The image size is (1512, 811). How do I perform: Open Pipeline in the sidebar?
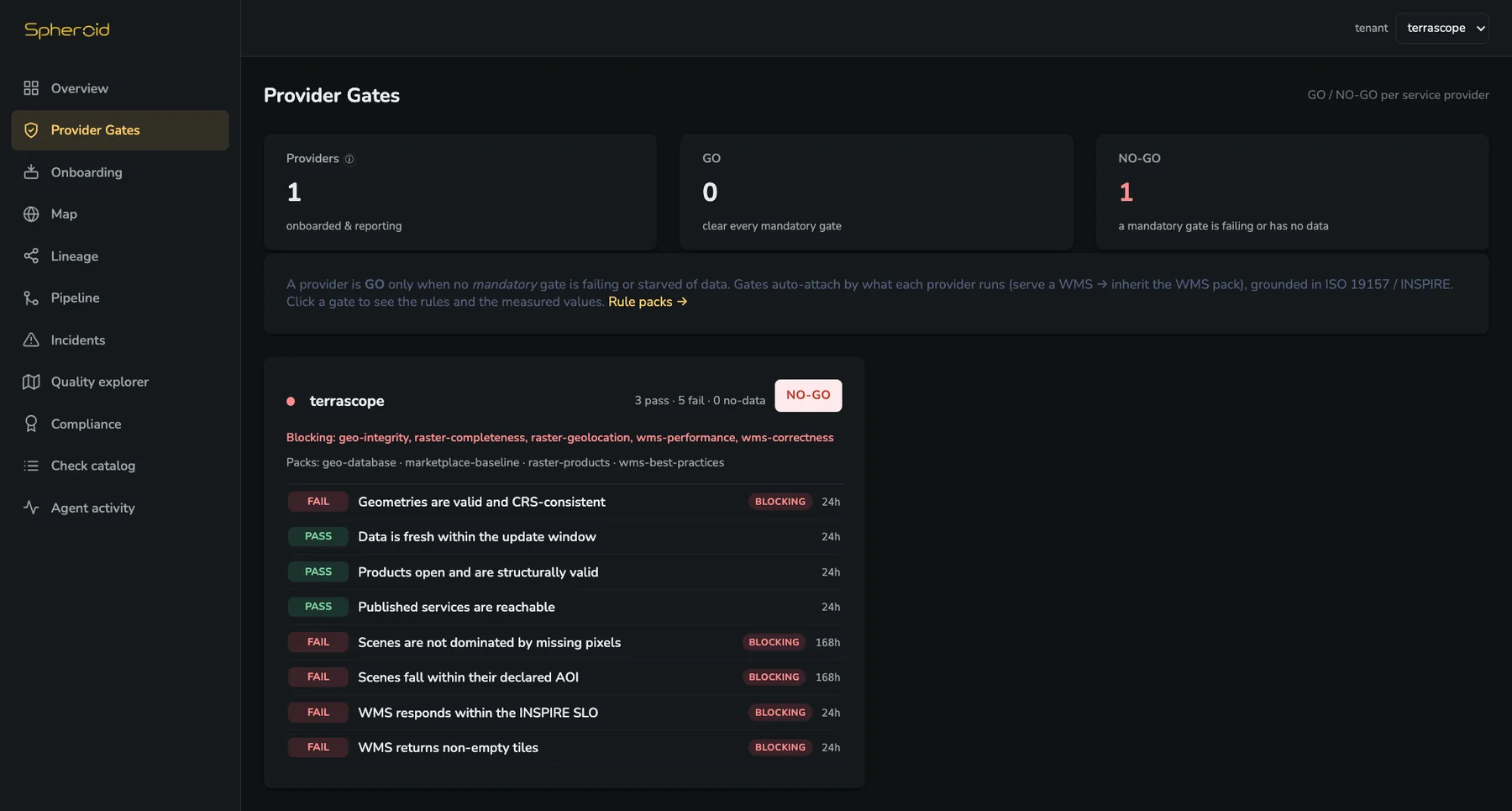[x=120, y=298]
